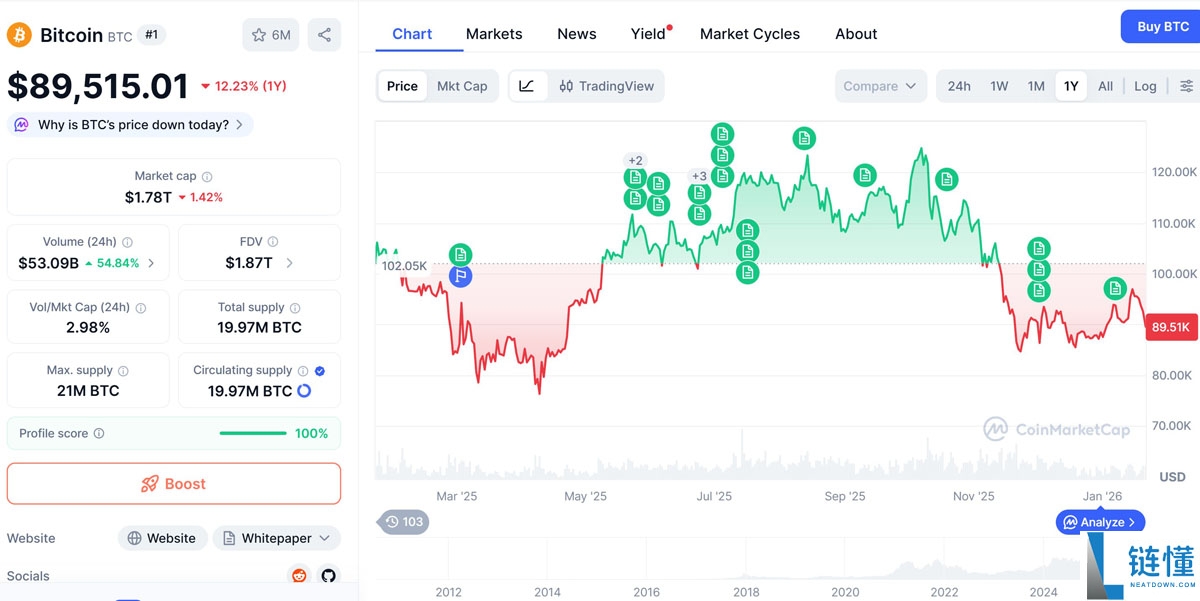This screenshot has width=1200, height=601.
Task: Expand Volume (24h) details chevron
Action: tap(151, 263)
